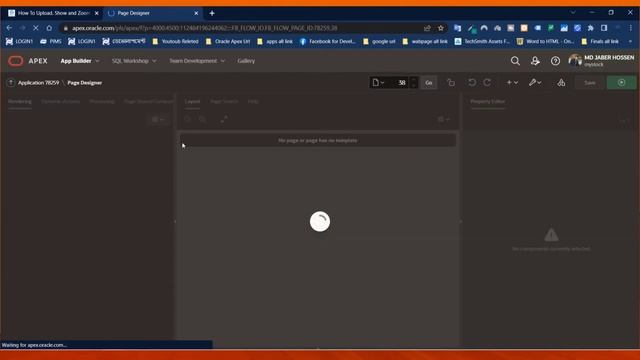This screenshot has height=360, width=640.
Task: Open the SQL Workshop dropdown
Action: (x=134, y=61)
